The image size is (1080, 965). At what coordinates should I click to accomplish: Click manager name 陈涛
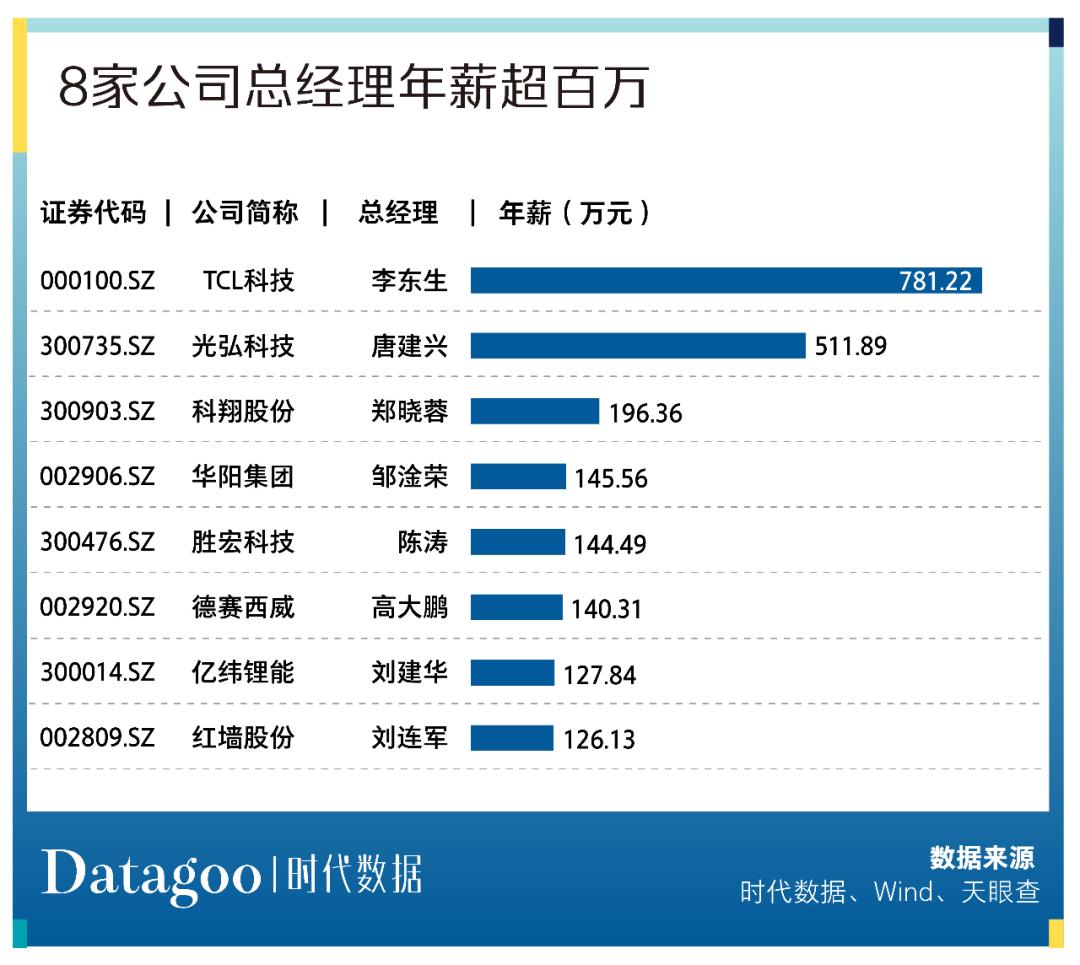tap(423, 542)
